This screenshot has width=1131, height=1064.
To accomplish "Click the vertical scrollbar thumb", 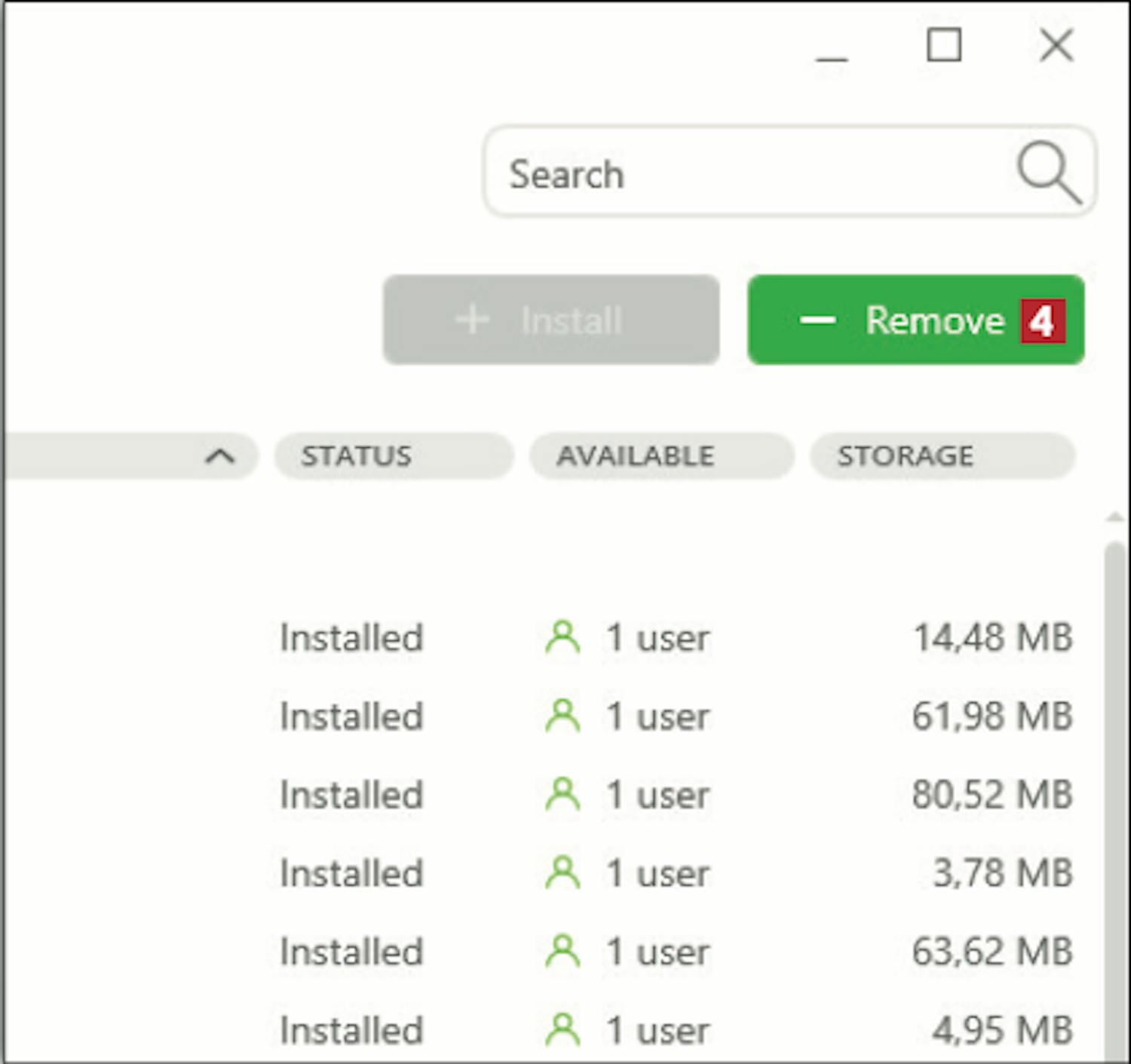I will click(1114, 792).
